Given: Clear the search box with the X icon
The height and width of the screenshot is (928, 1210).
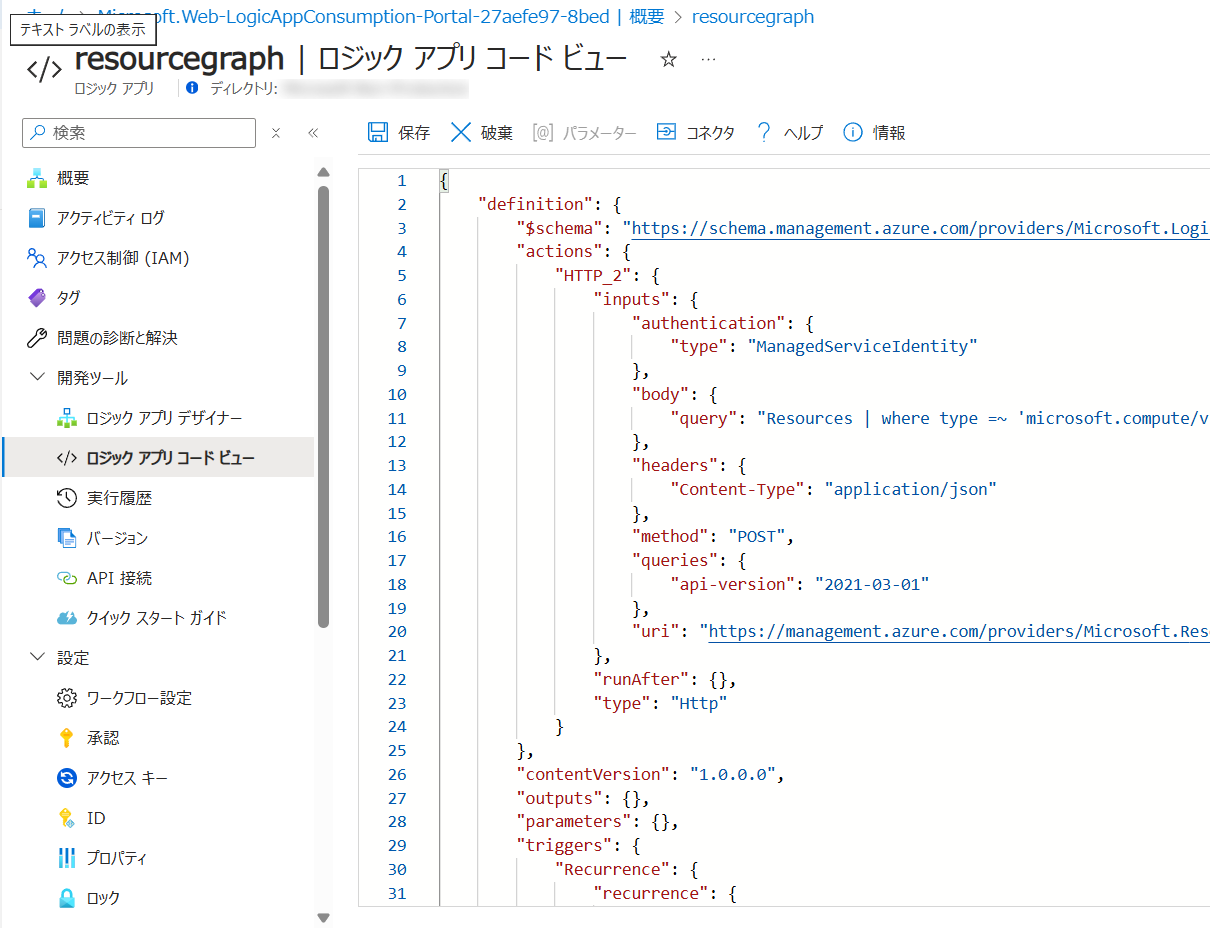Looking at the screenshot, I should (x=276, y=133).
